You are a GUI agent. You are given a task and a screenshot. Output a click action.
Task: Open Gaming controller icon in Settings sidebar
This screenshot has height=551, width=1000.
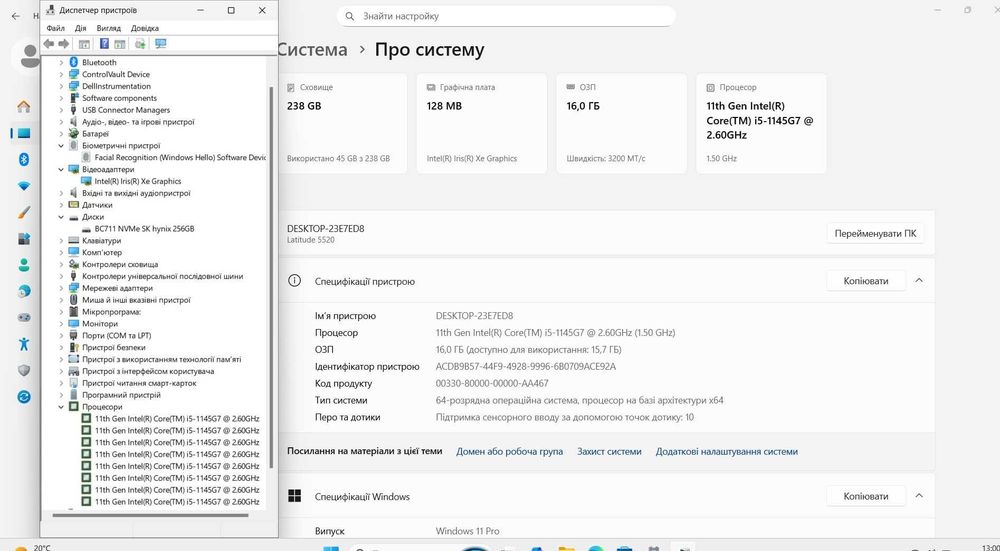[x=24, y=317]
